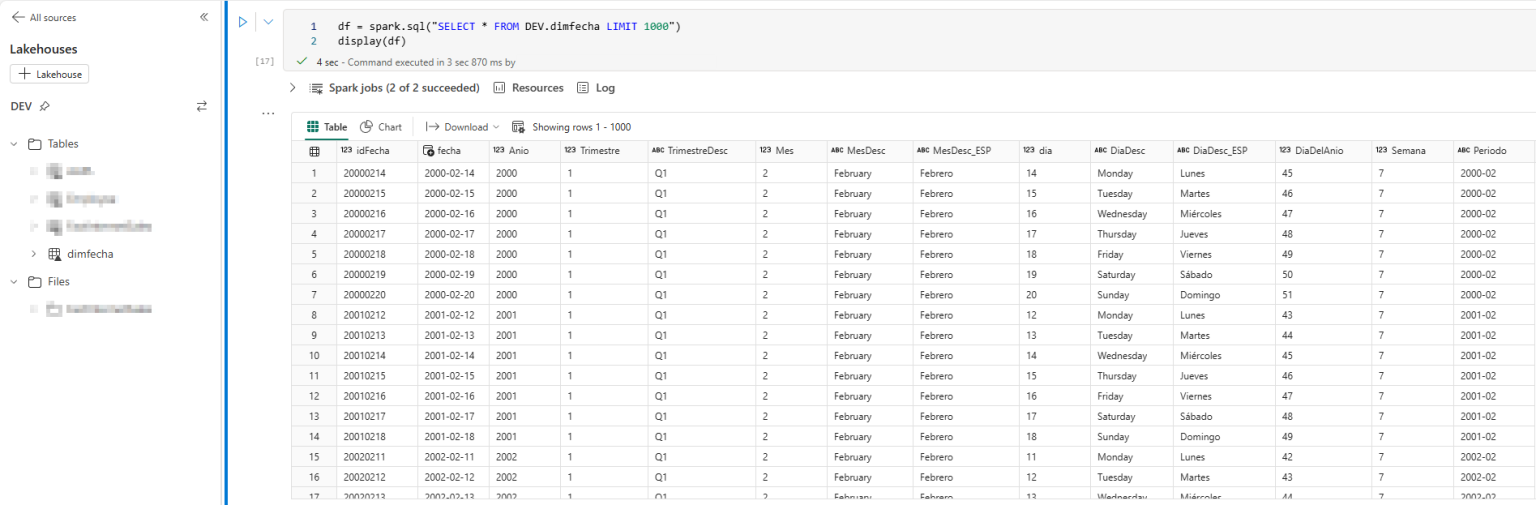Click the fecha column header
Image resolution: width=1536 pixels, height=505 pixels.
tap(454, 151)
